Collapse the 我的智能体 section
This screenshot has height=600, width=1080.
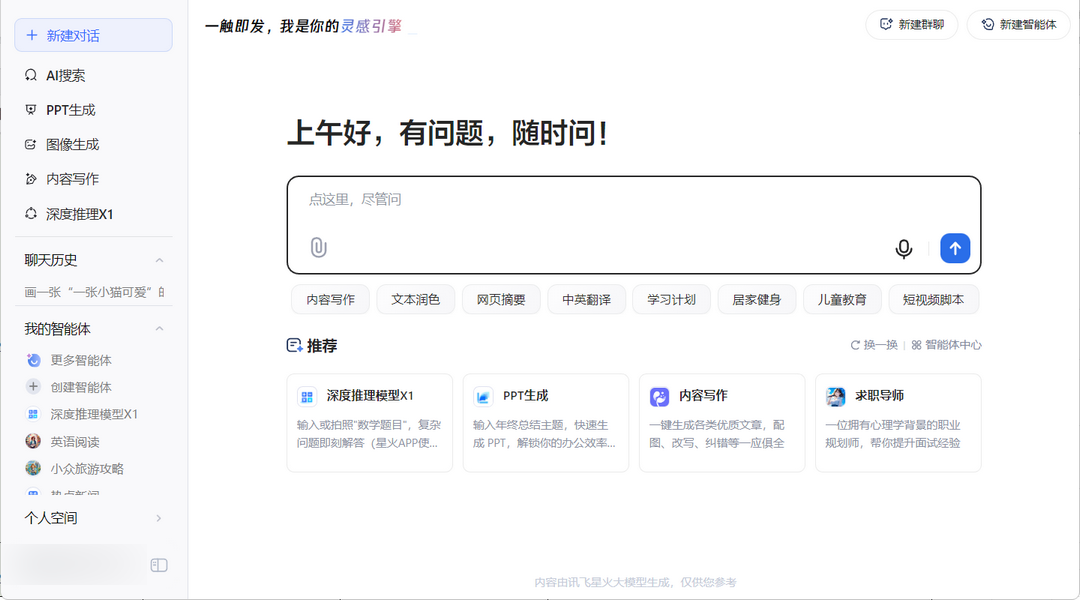click(x=159, y=329)
